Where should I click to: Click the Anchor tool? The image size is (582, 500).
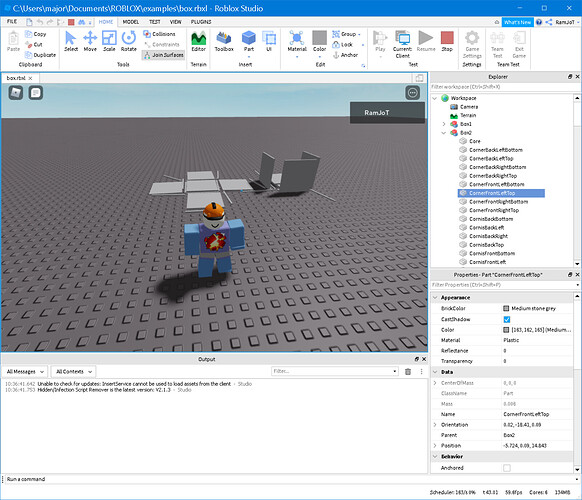pos(346,55)
